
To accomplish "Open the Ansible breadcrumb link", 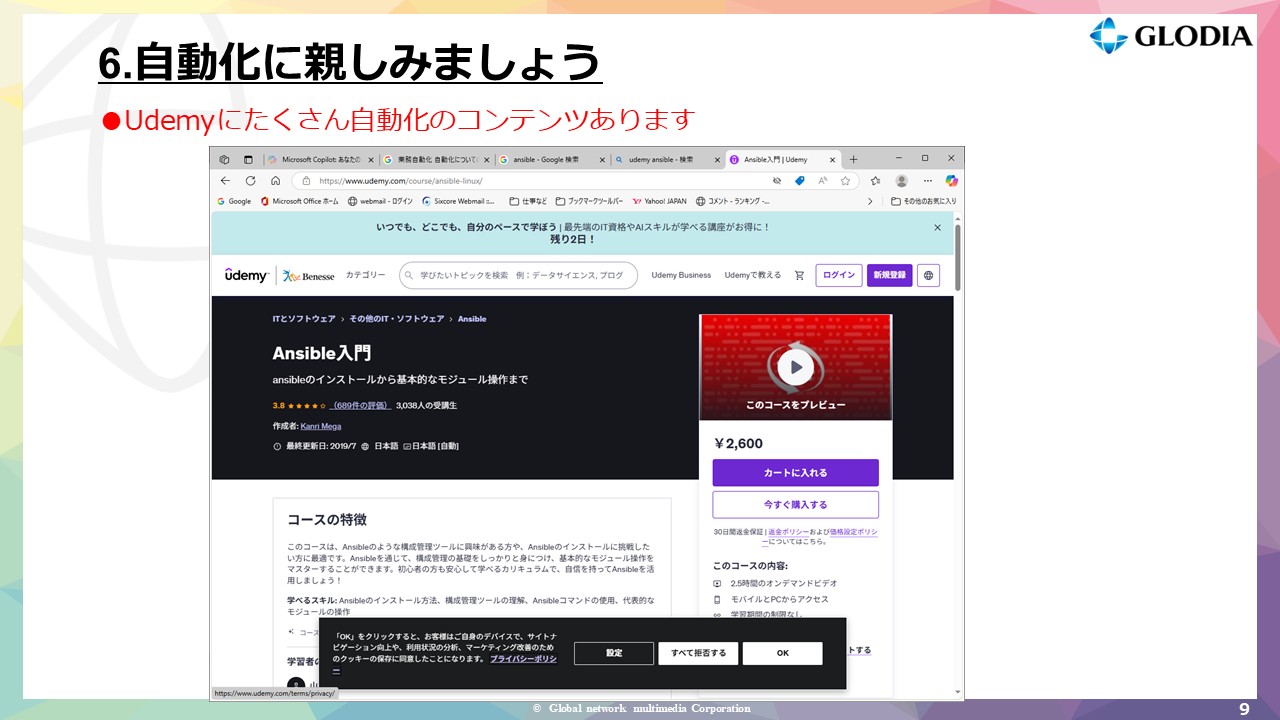I will 472,319.
